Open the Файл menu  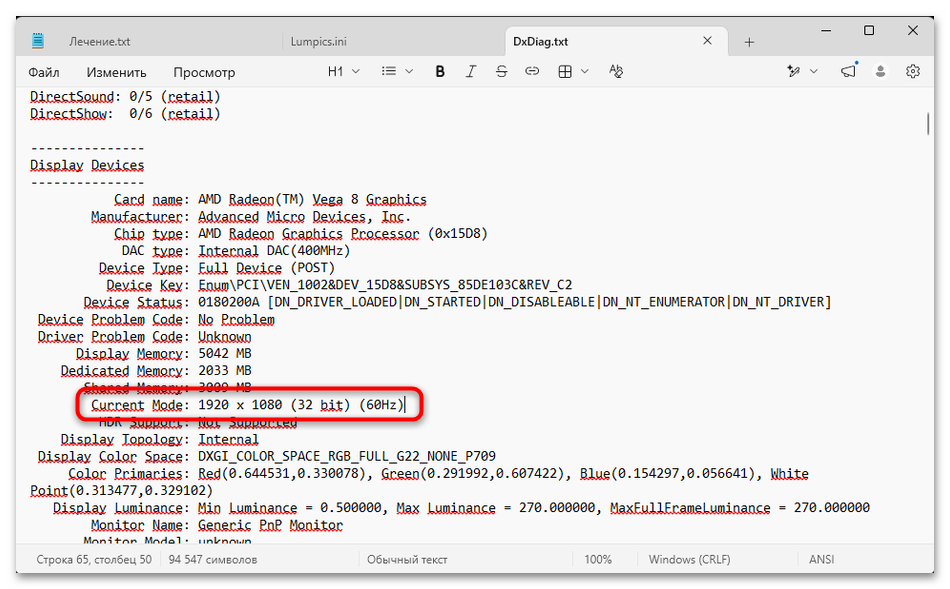coord(44,72)
